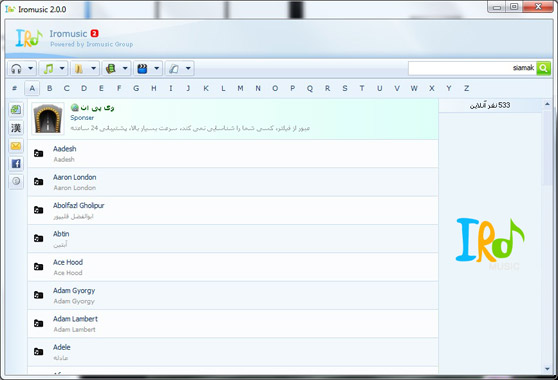Image resolution: width=558 pixels, height=380 pixels.
Task: Open the Aadesh artist entry
Action: [x=233, y=154]
